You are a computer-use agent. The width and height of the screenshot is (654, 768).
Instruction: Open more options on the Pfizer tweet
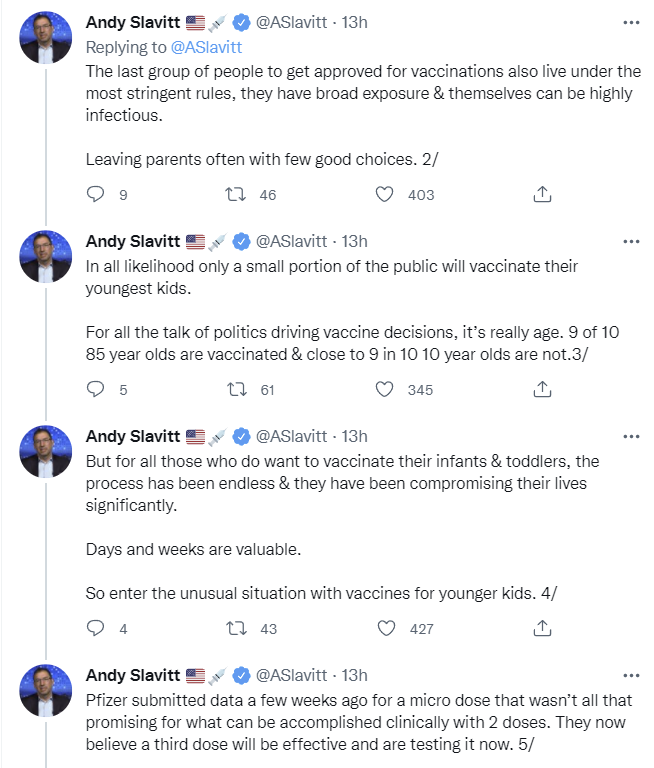pos(631,675)
